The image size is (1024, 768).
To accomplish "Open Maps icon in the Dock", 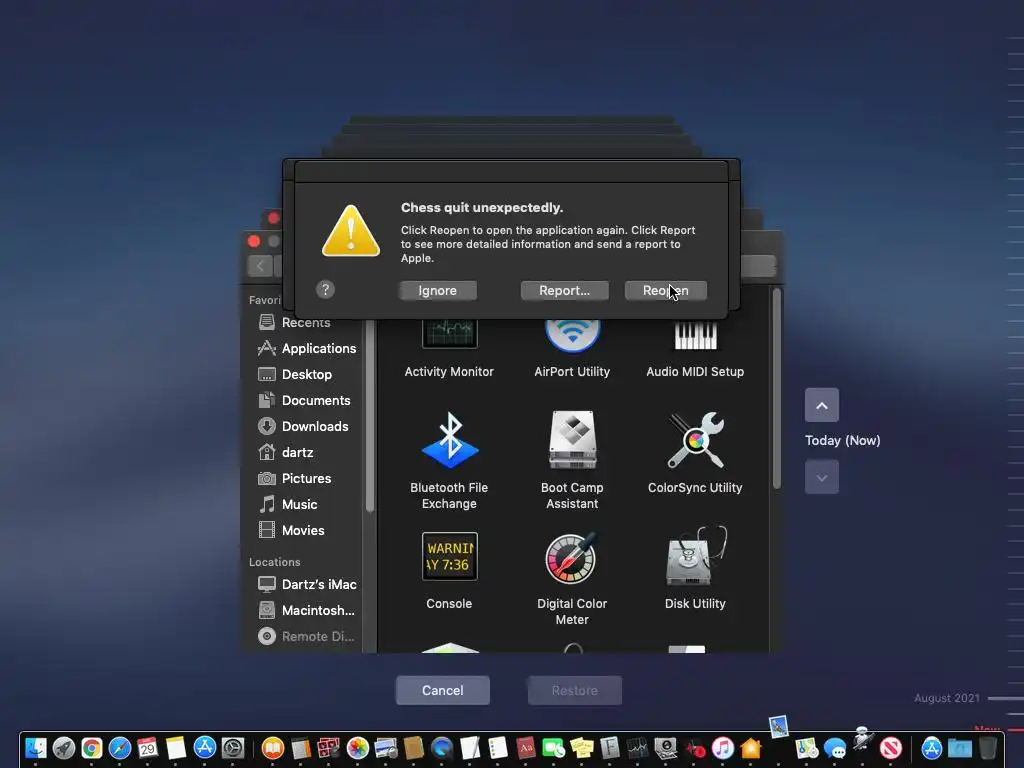I will 807,748.
